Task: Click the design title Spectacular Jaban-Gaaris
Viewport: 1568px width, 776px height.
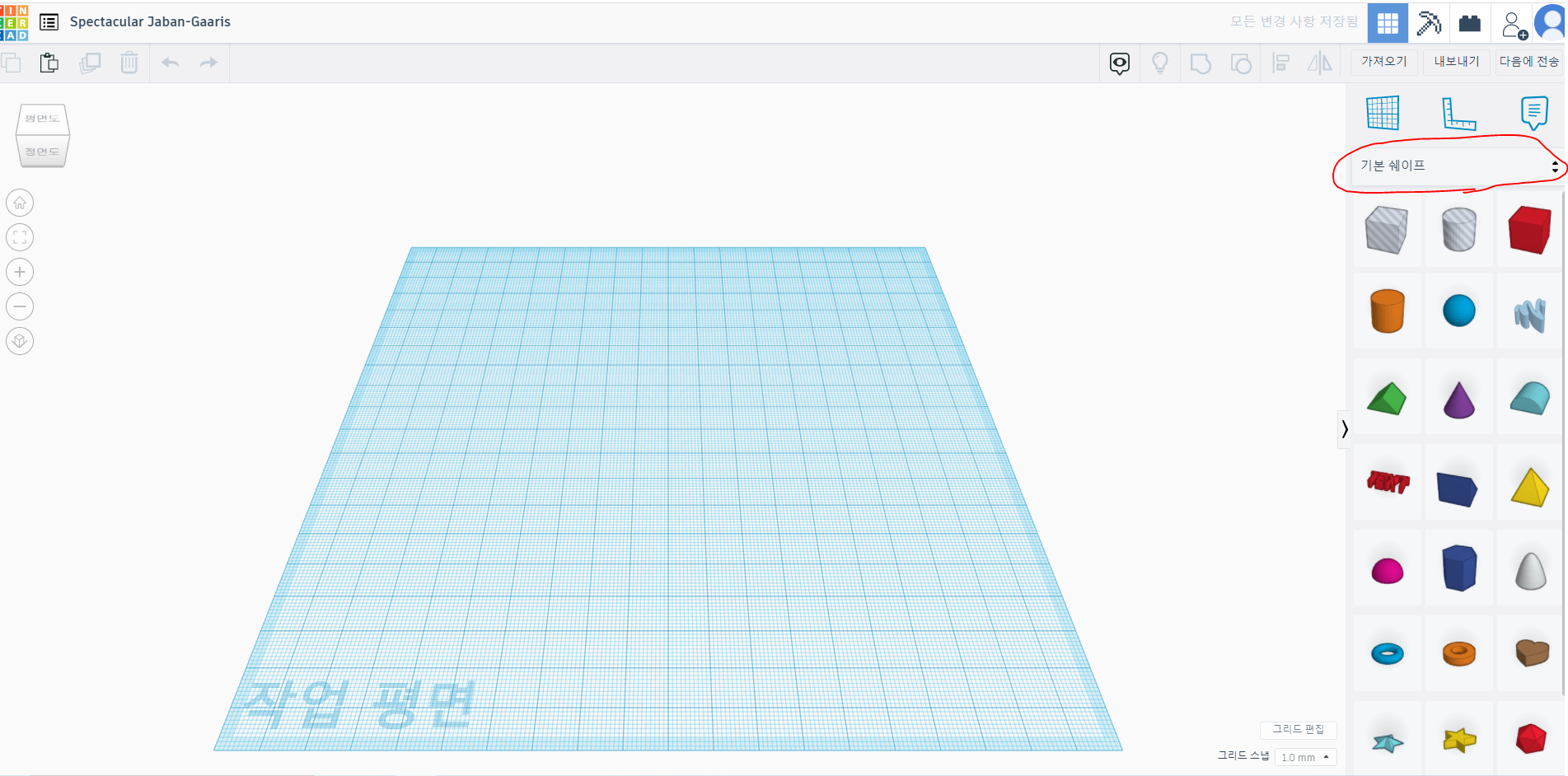Action: [150, 22]
